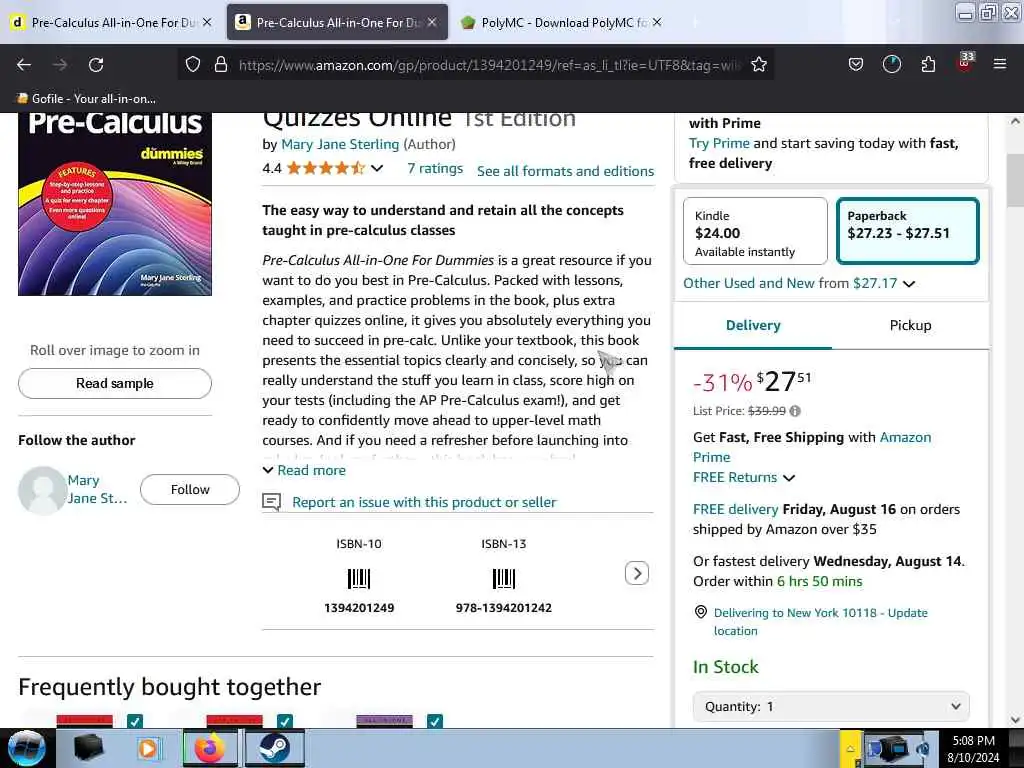Report an issue with this product
The image size is (1024, 768).
[424, 502]
